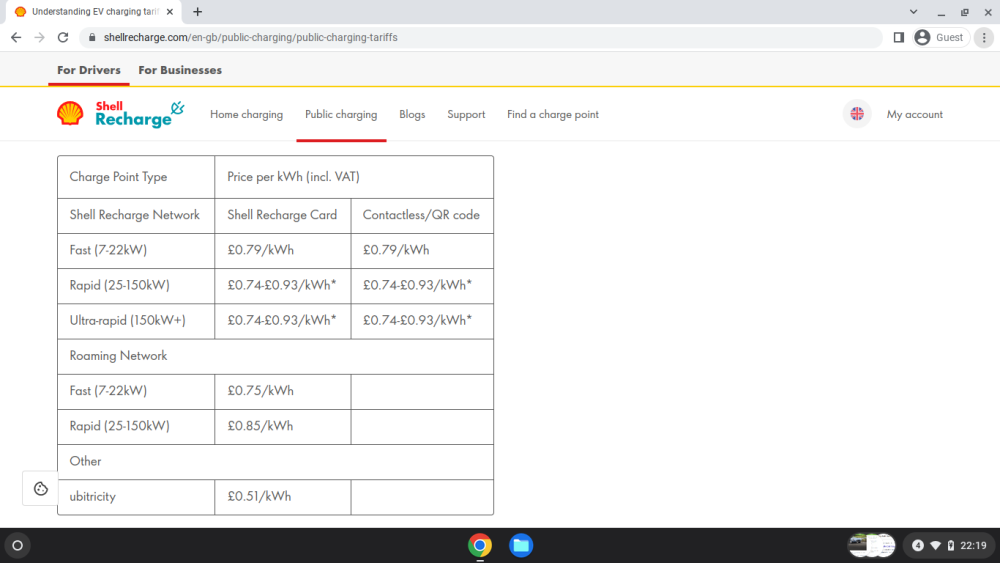
Task: Open the notification count badge
Action: pyautogui.click(x=917, y=545)
